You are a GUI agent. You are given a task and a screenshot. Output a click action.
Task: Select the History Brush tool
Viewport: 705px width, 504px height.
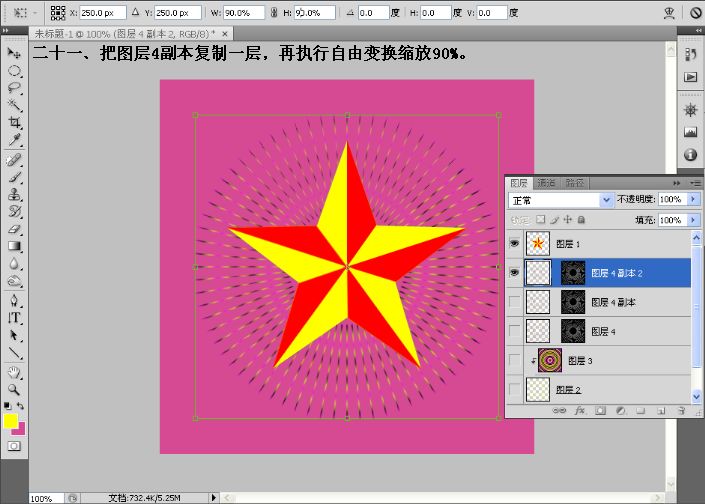14,211
